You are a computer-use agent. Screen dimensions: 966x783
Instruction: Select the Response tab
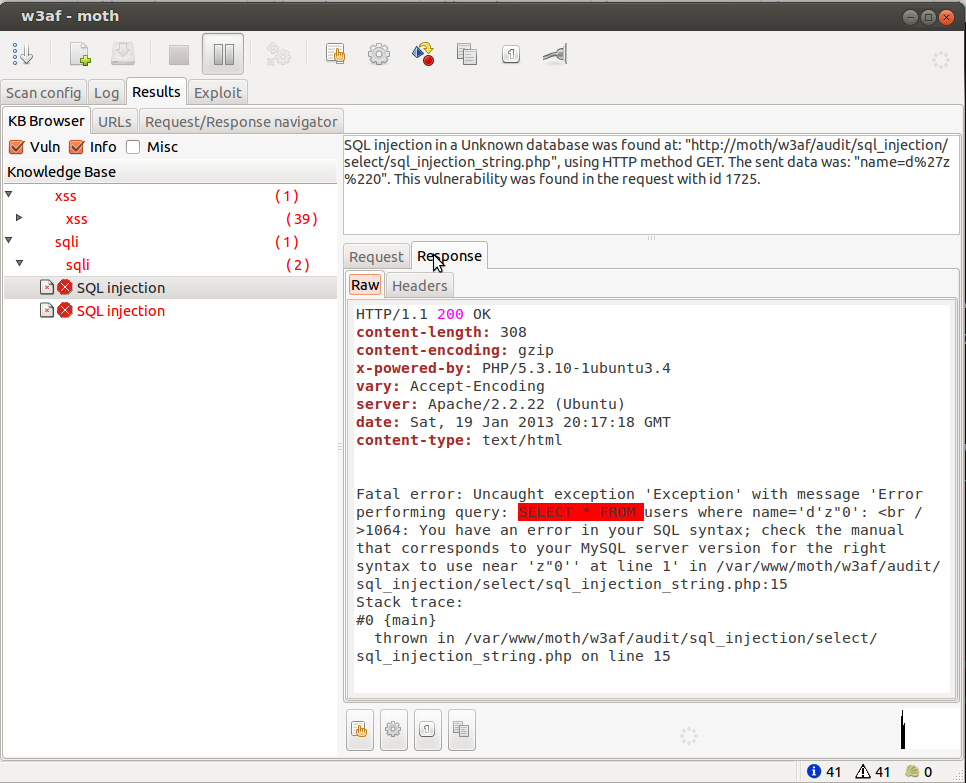[449, 256]
